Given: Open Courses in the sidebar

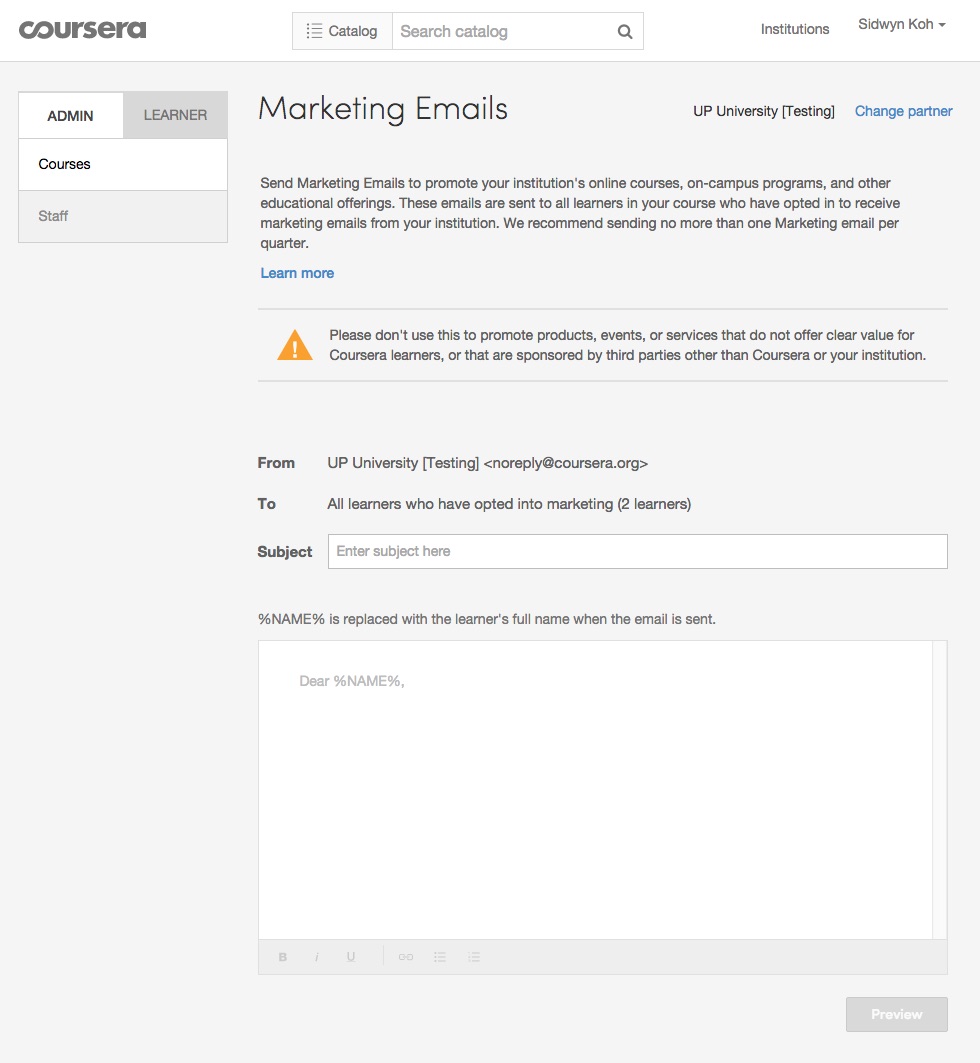Looking at the screenshot, I should pyautogui.click(x=65, y=164).
